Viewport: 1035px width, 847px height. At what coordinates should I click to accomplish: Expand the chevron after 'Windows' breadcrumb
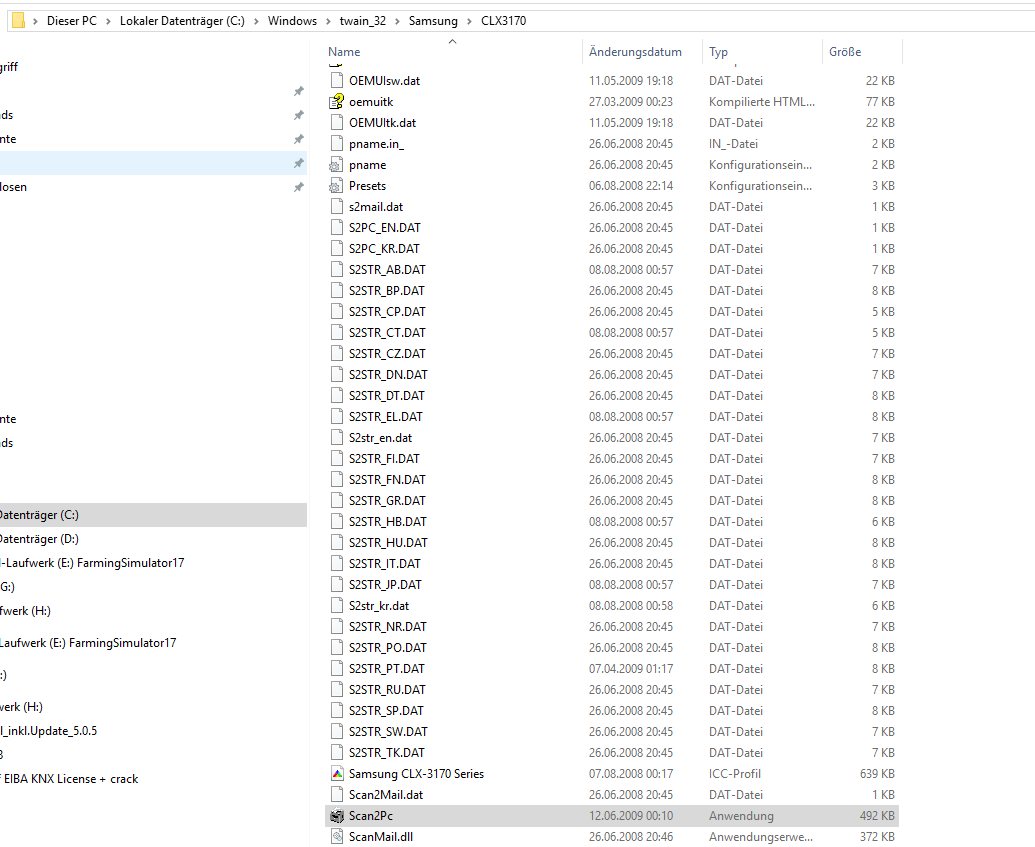[328, 21]
